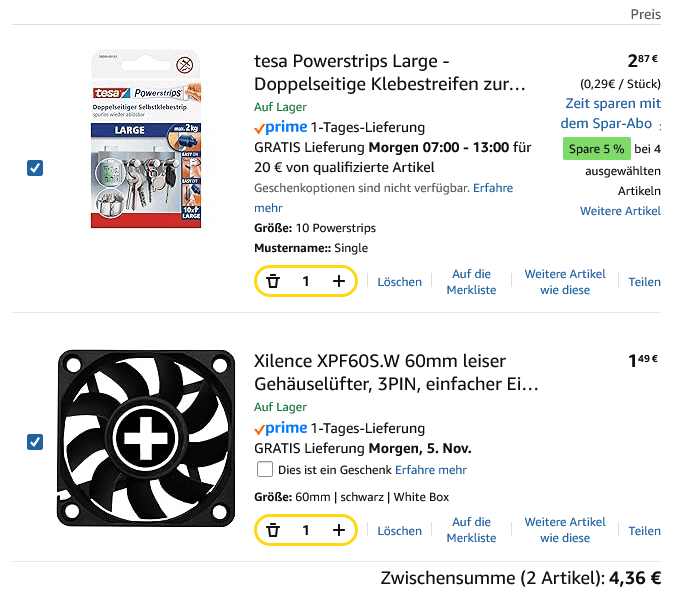This screenshot has height=595, width=674.
Task: Move tesa Powerstrips to Merkliste
Action: tap(471, 281)
